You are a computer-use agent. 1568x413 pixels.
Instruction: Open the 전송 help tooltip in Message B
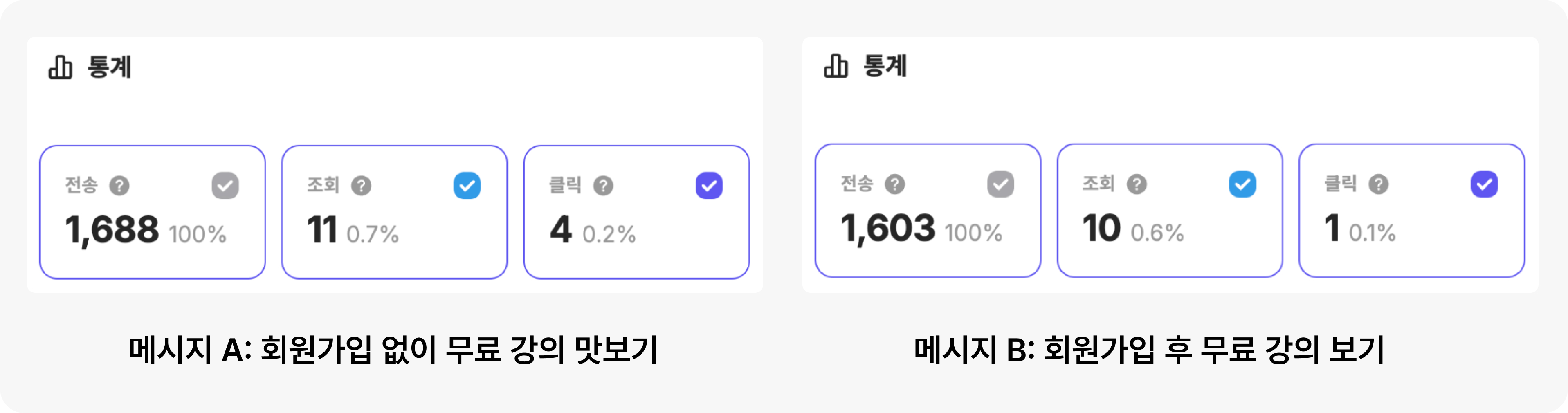point(894,186)
